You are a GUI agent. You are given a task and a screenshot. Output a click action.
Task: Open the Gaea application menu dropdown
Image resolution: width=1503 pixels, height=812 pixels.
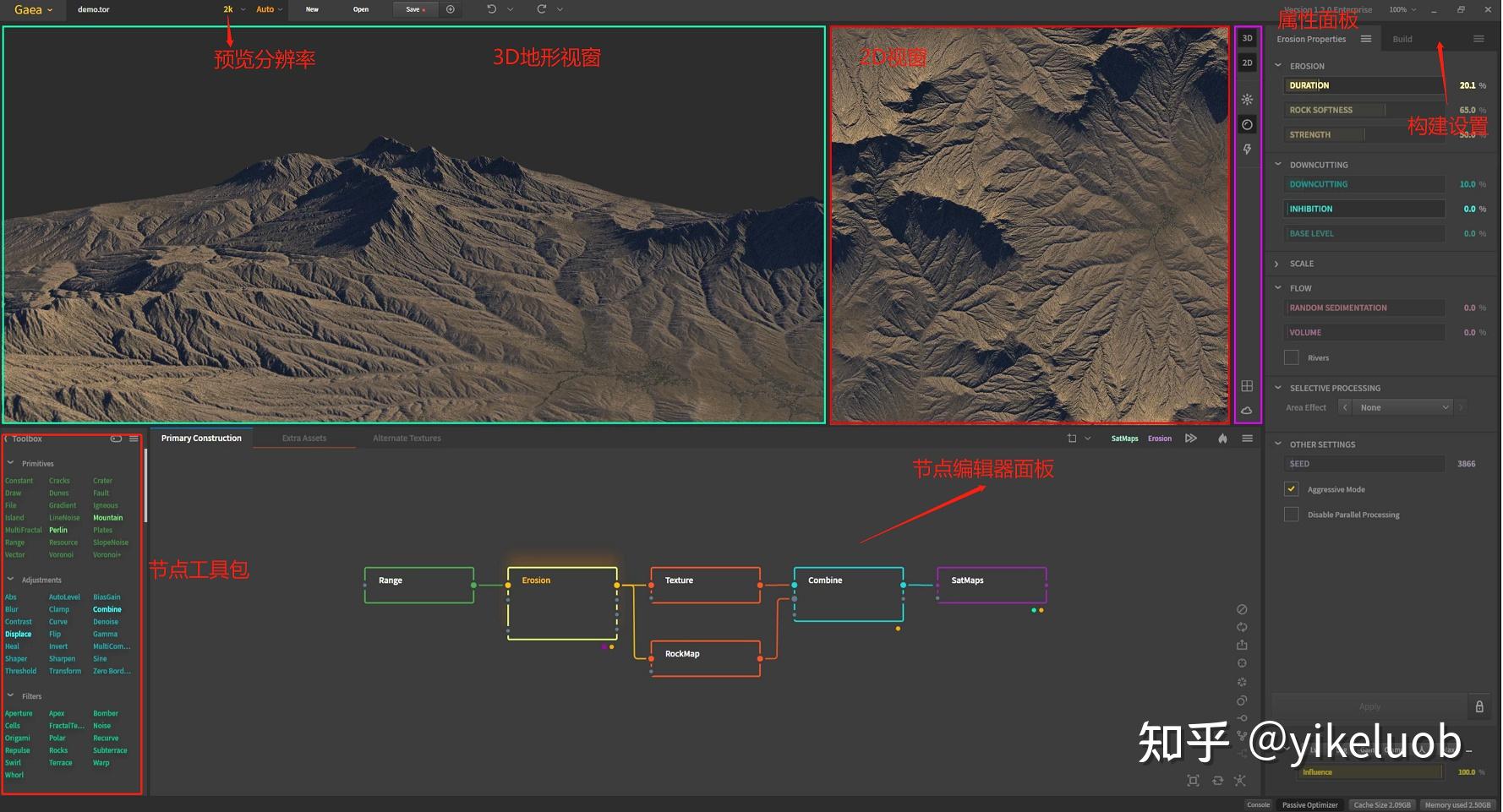33,9
